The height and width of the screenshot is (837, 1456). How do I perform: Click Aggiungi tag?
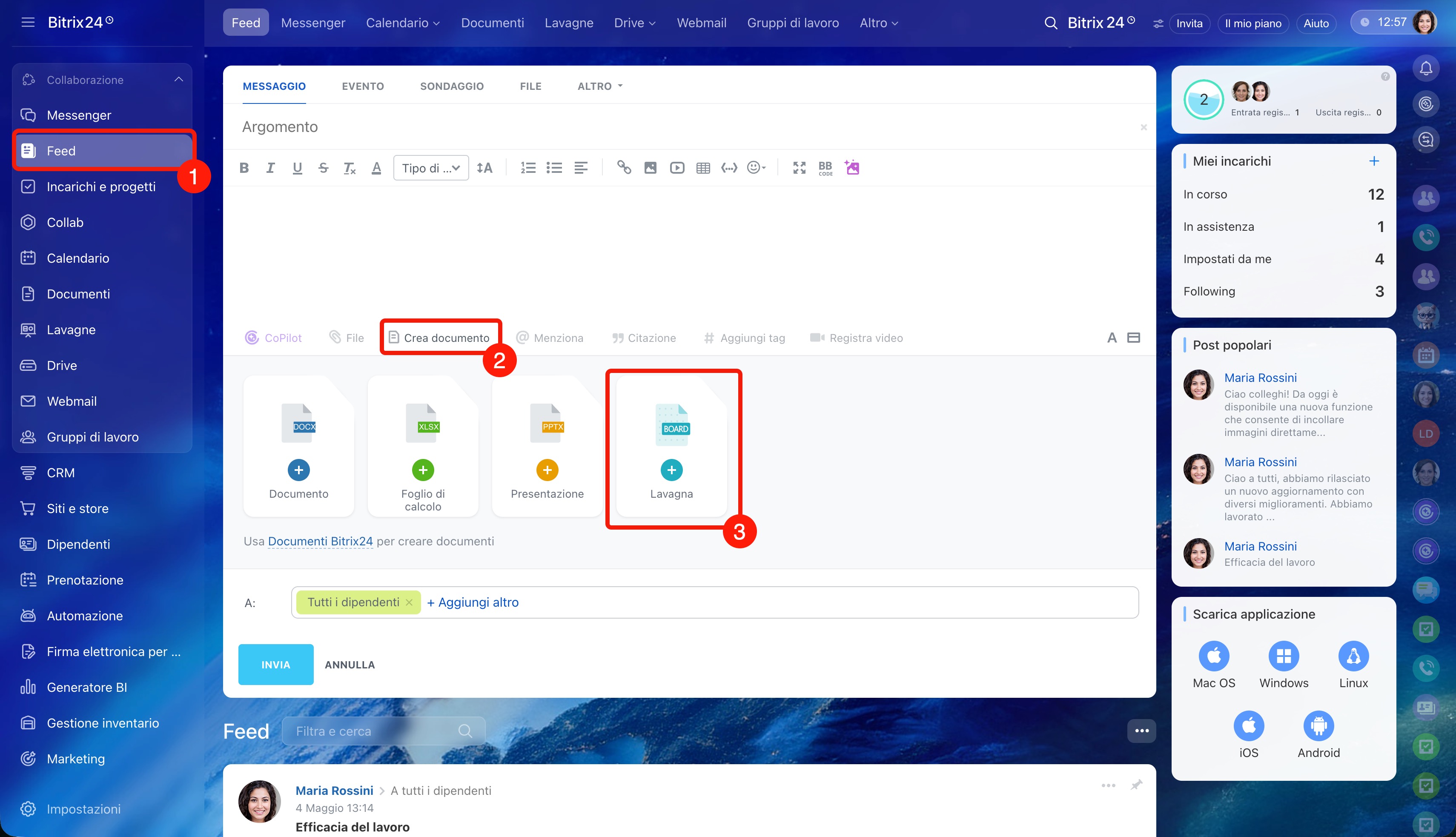pos(744,338)
